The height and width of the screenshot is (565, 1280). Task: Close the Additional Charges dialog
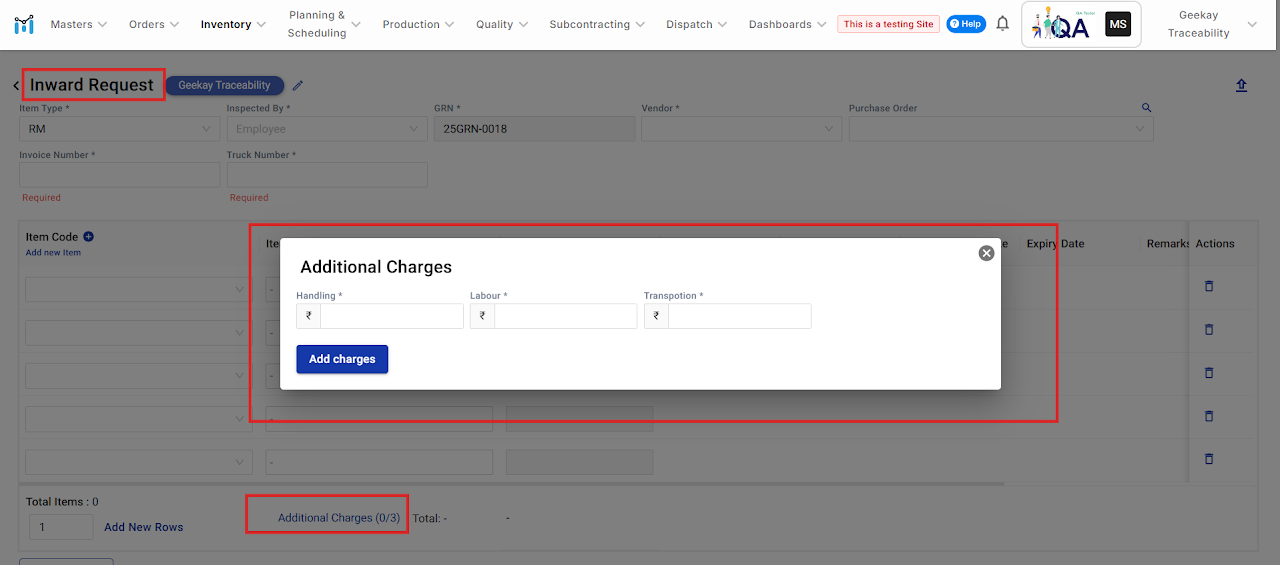click(x=986, y=253)
